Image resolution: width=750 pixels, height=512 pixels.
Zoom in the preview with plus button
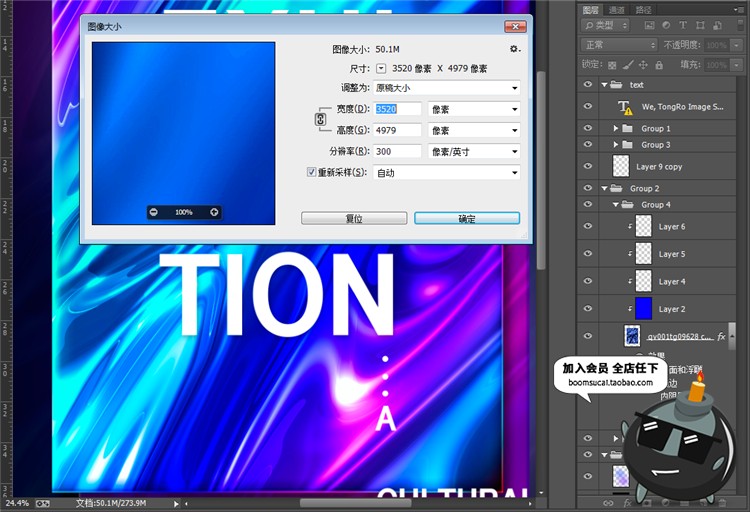214,212
